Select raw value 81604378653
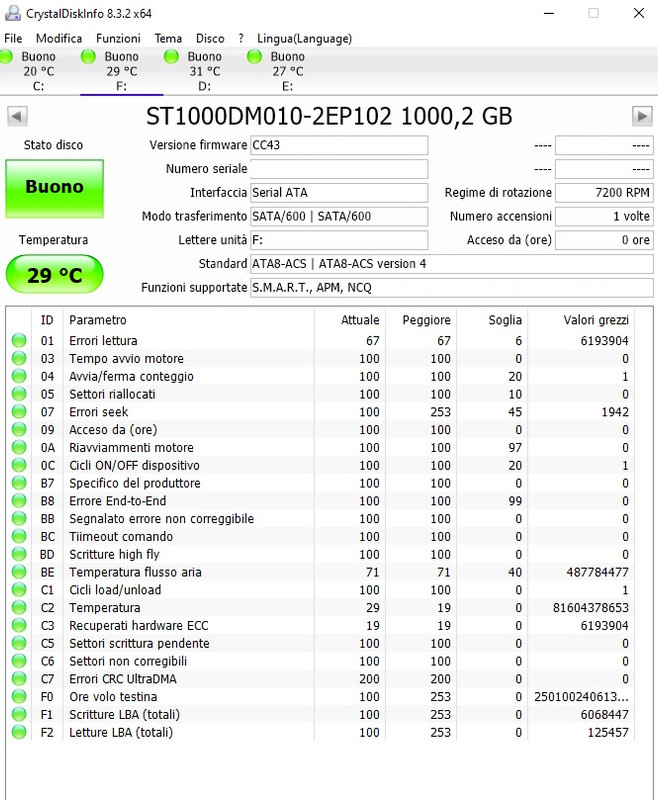Viewport: 658px width, 800px height. coord(591,608)
